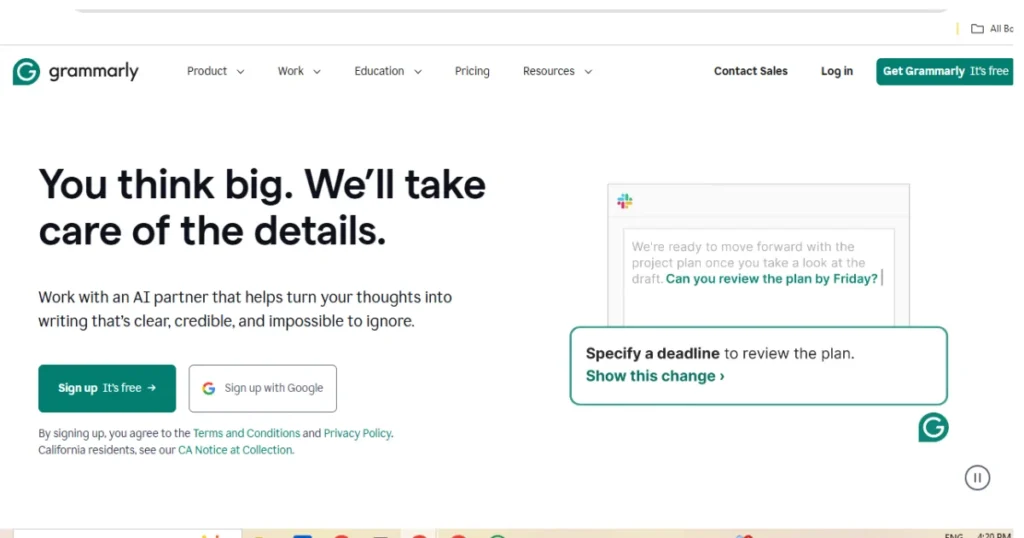
Task: Select the Education menu label
Action: (x=379, y=71)
